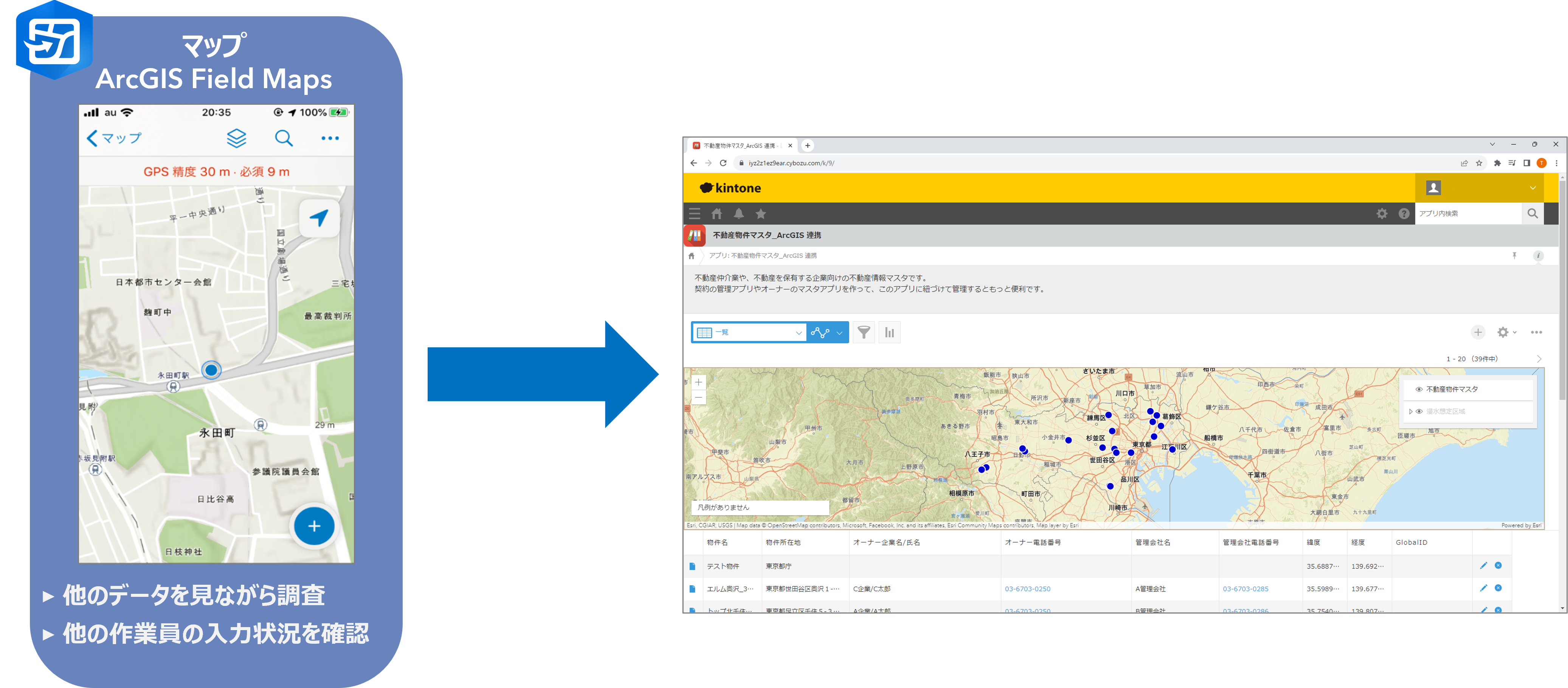This screenshot has width=1568, height=688.
Task: Add a new record with plus button
Action: click(1477, 332)
